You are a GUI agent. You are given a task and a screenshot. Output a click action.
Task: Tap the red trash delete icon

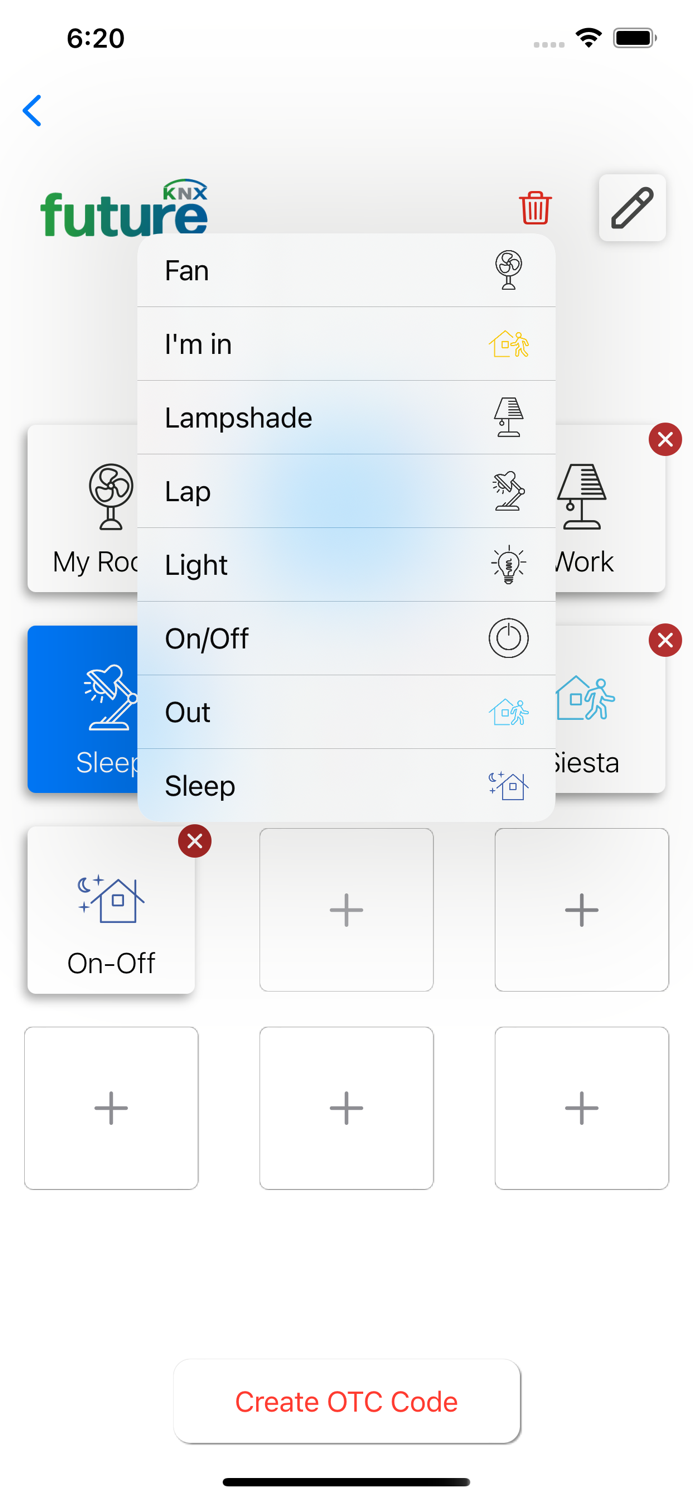pos(535,209)
